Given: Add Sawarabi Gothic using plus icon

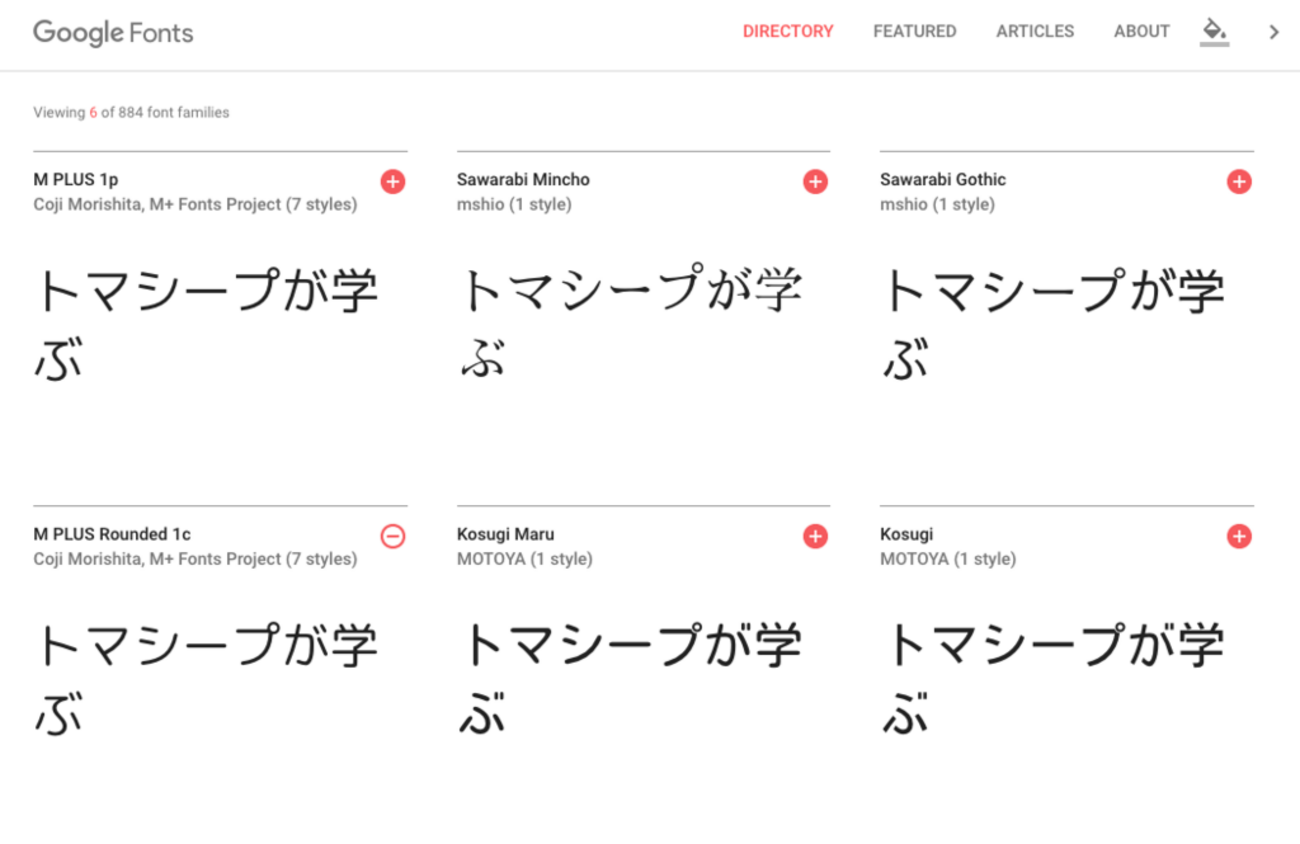Looking at the screenshot, I should click(x=1239, y=181).
